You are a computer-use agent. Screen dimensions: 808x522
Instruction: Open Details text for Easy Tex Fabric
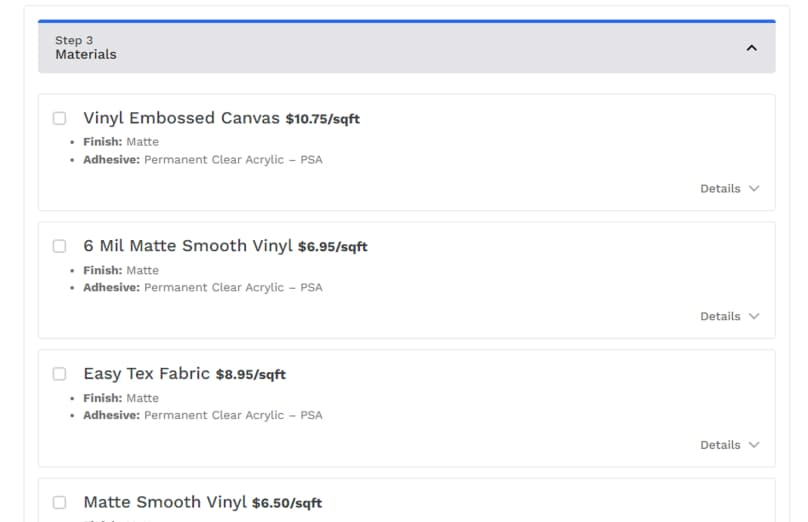click(x=720, y=445)
